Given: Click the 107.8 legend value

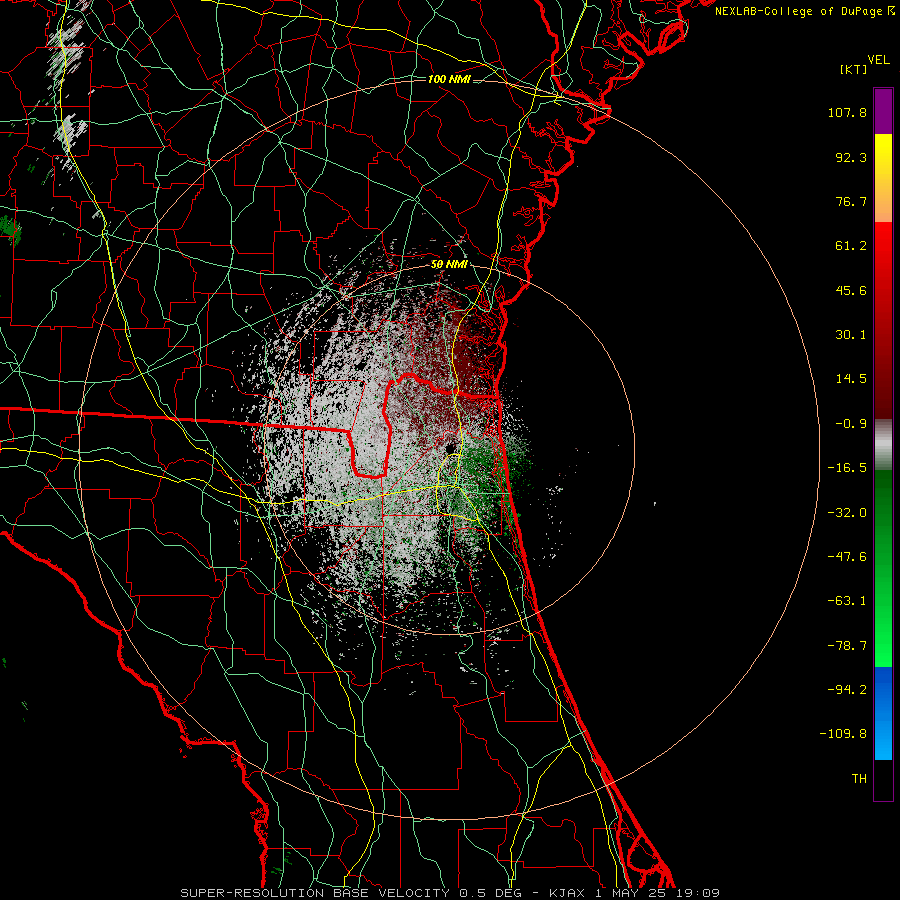Looking at the screenshot, I should coord(847,112).
